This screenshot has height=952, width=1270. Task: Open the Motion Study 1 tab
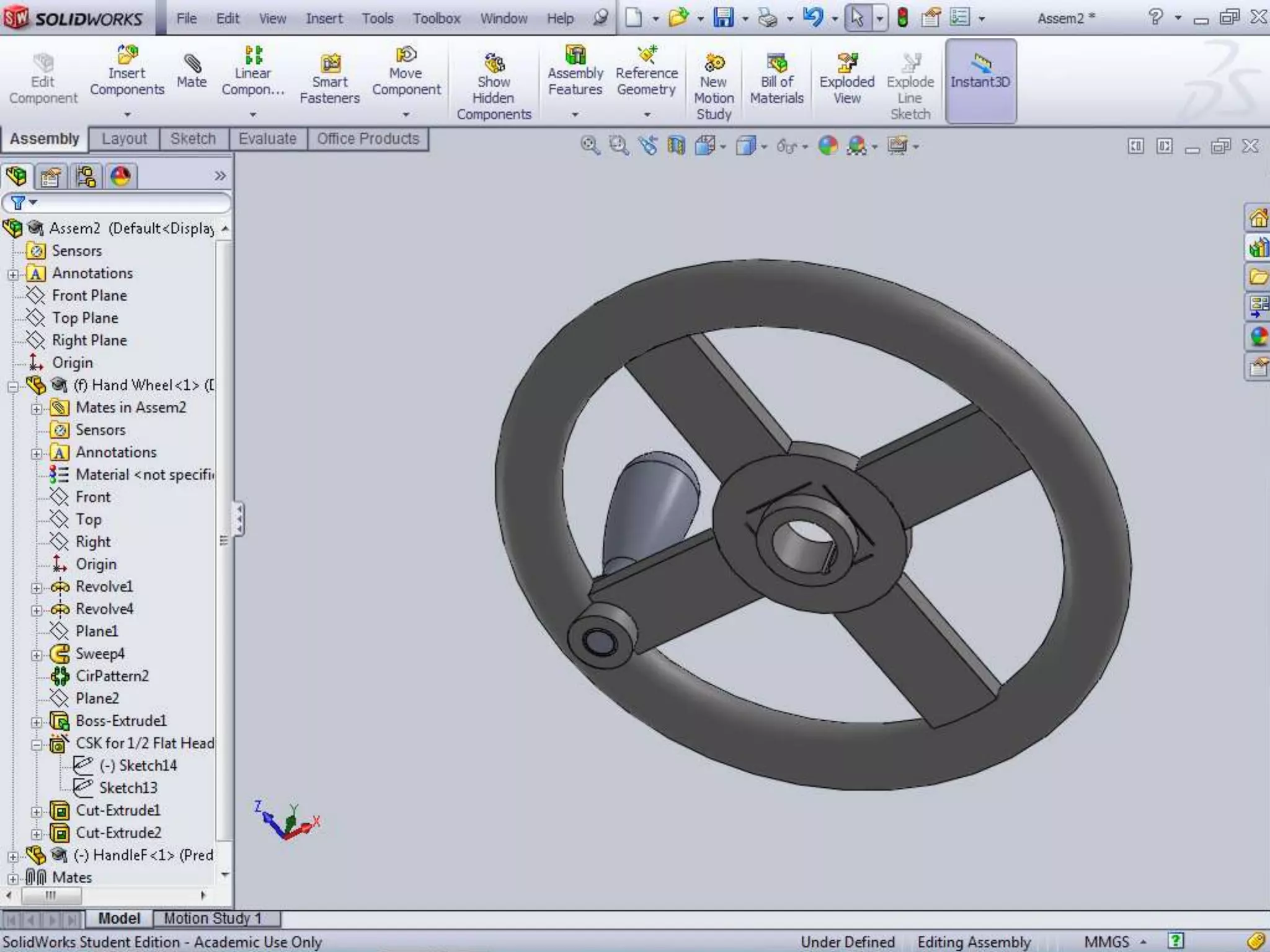point(213,918)
